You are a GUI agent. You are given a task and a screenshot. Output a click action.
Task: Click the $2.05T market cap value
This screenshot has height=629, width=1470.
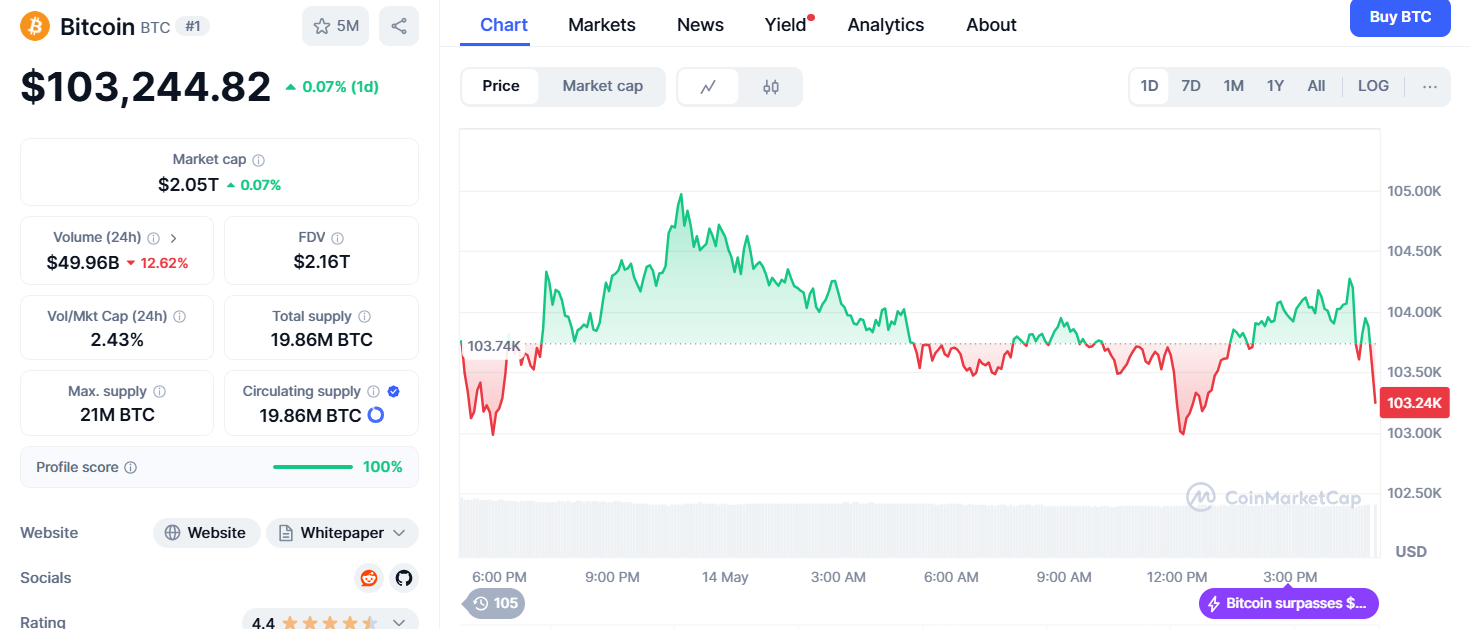pos(188,185)
